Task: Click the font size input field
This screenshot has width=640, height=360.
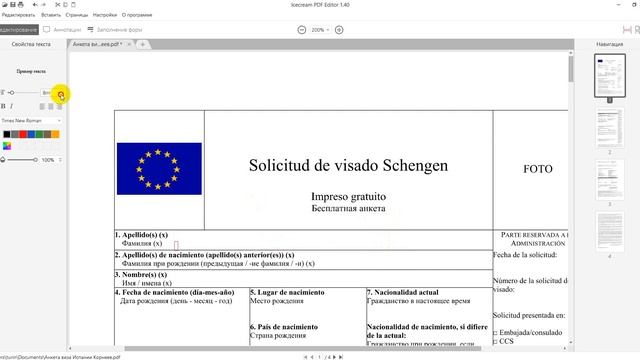Action: [48, 93]
